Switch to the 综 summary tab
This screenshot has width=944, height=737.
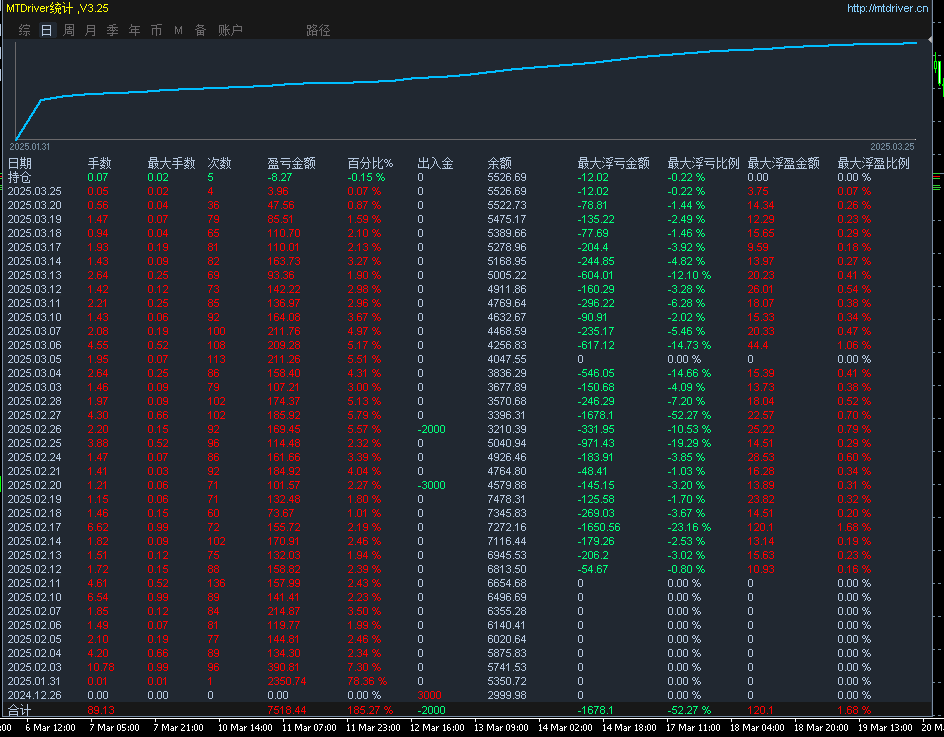(25, 30)
